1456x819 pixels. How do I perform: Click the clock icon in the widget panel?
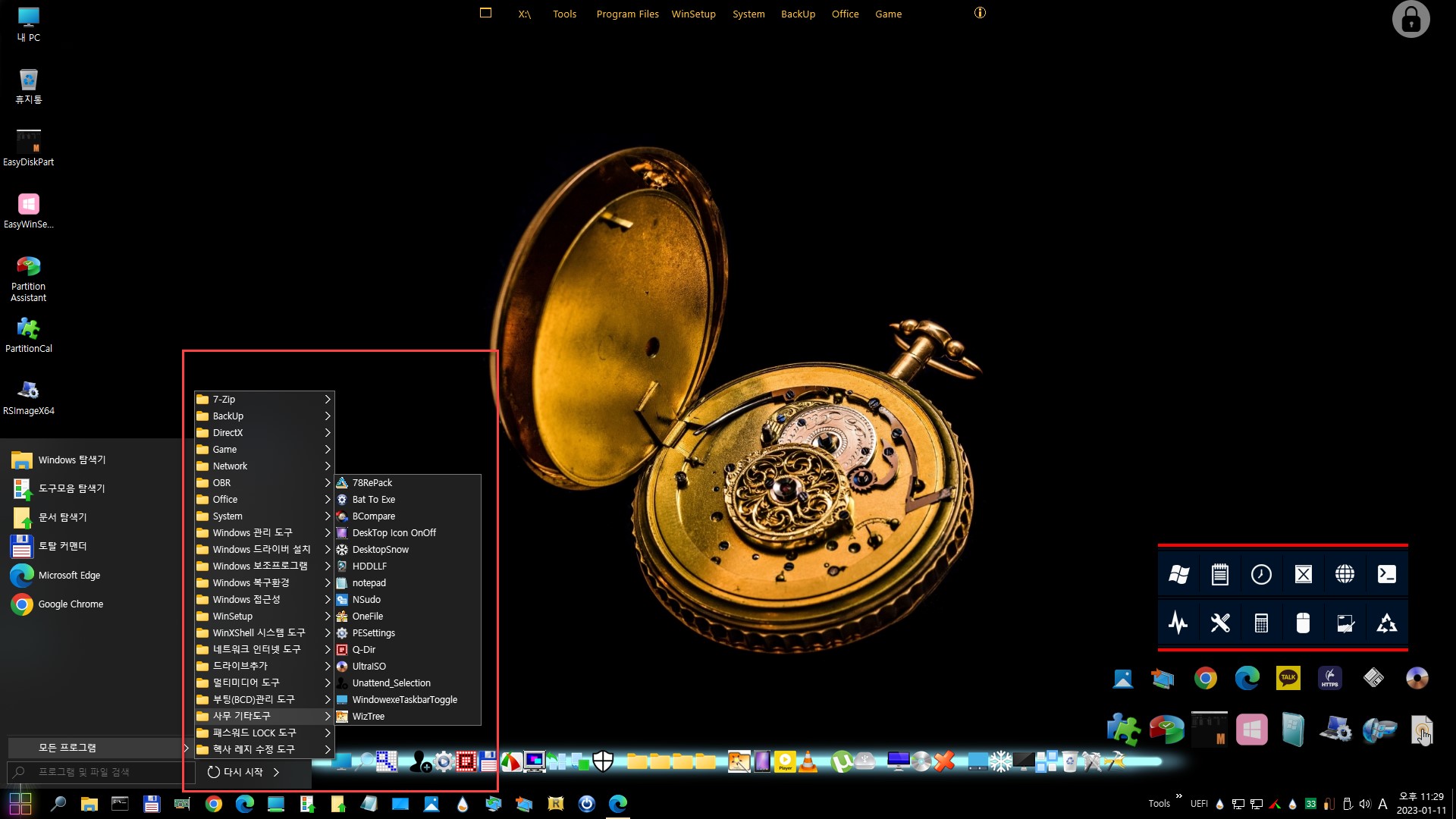pyautogui.click(x=1261, y=575)
